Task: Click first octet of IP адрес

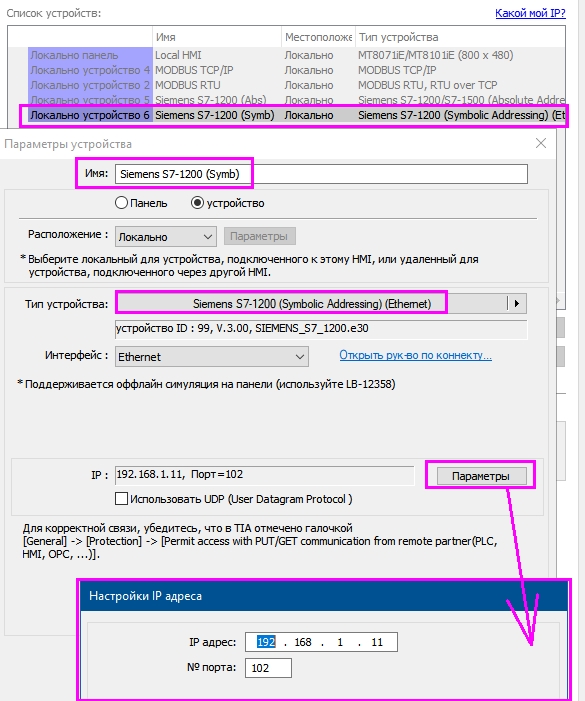Action: click(x=266, y=642)
